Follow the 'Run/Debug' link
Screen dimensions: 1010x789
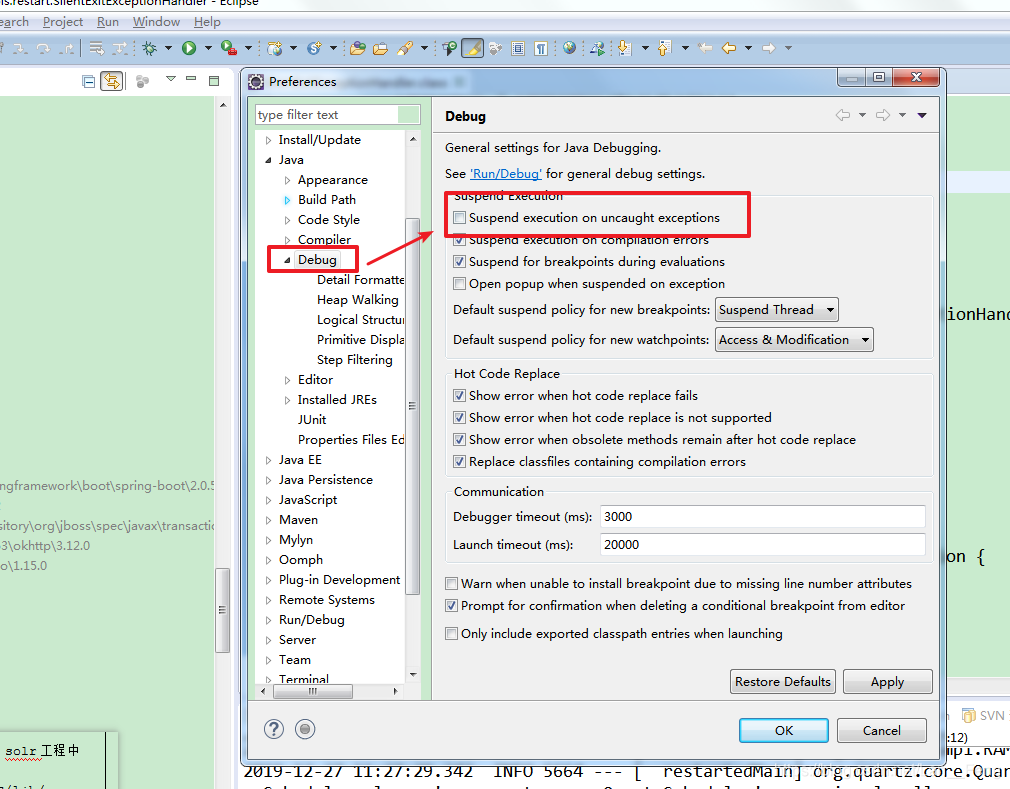(x=506, y=172)
